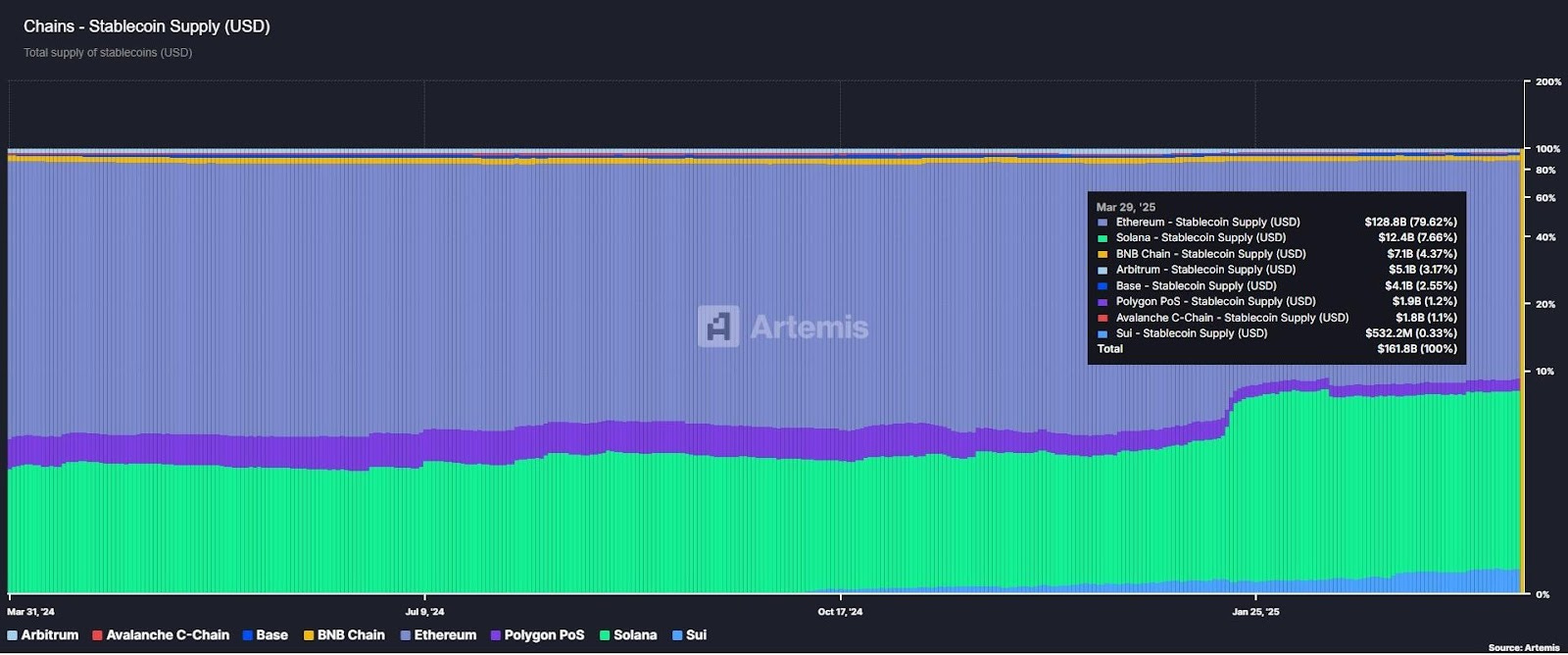Screen dimensions: 1568x655
Task: Click the BNB Chain tooltip value $7.1B (4.37%)
Action: point(1421,254)
